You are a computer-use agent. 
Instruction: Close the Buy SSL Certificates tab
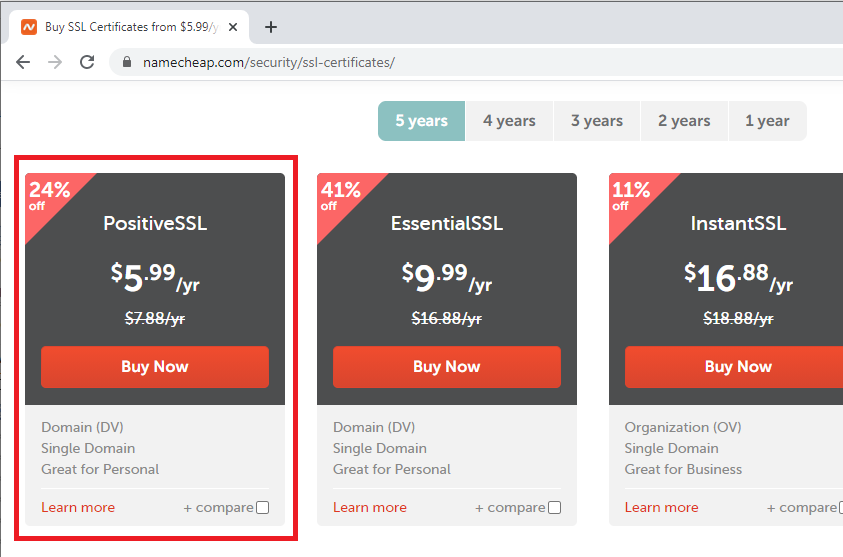coord(234,27)
